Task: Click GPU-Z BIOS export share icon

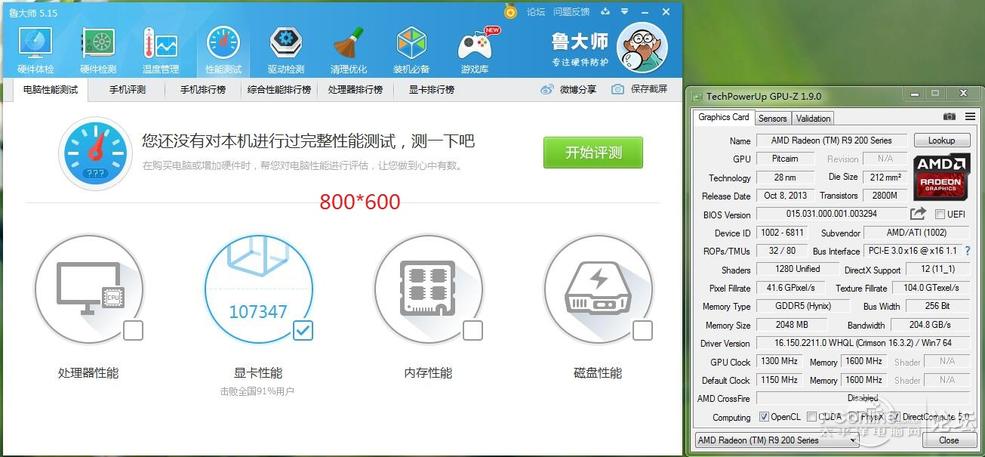Action: point(918,214)
